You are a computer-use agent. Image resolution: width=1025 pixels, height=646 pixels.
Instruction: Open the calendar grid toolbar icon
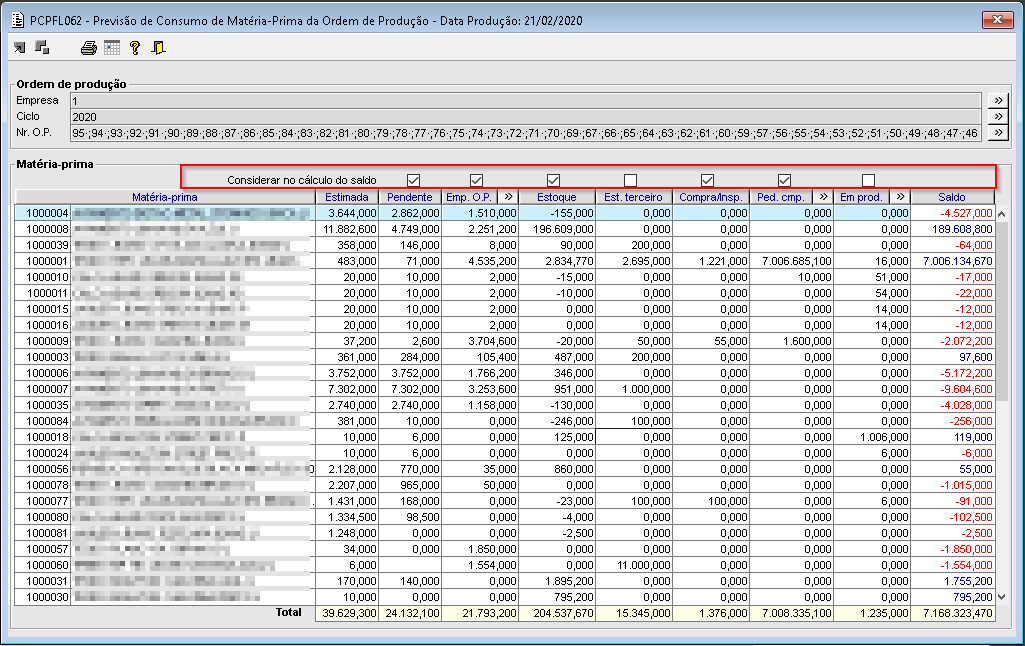(112, 48)
